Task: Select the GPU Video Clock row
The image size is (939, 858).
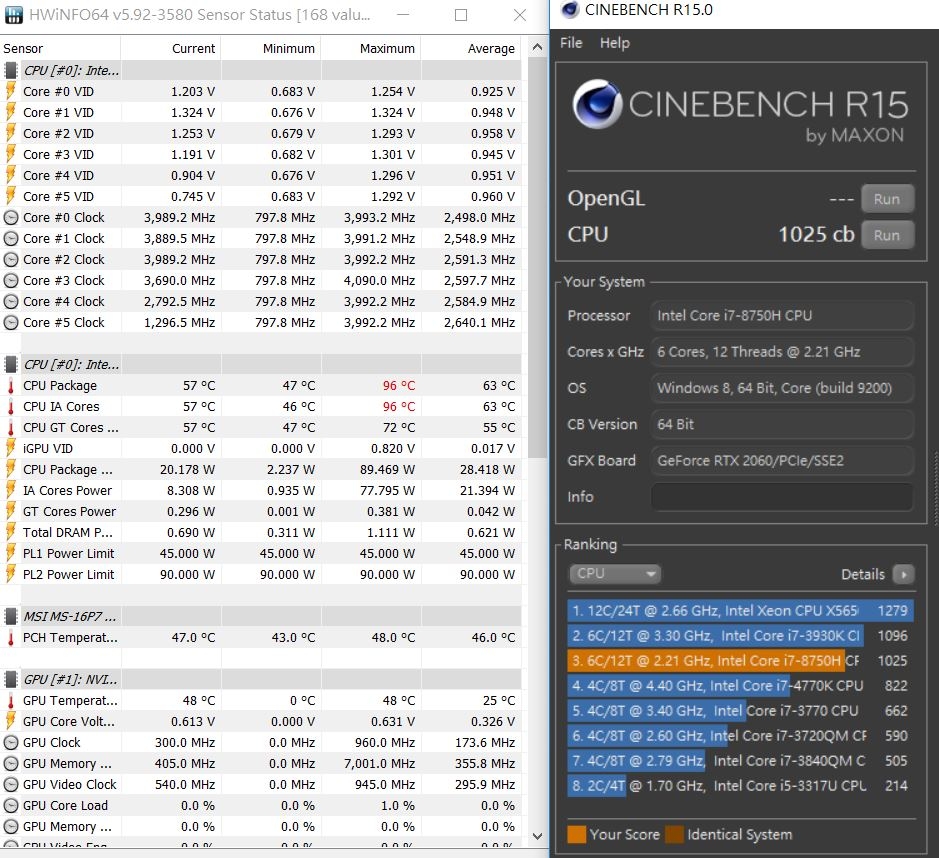Action: [261, 784]
